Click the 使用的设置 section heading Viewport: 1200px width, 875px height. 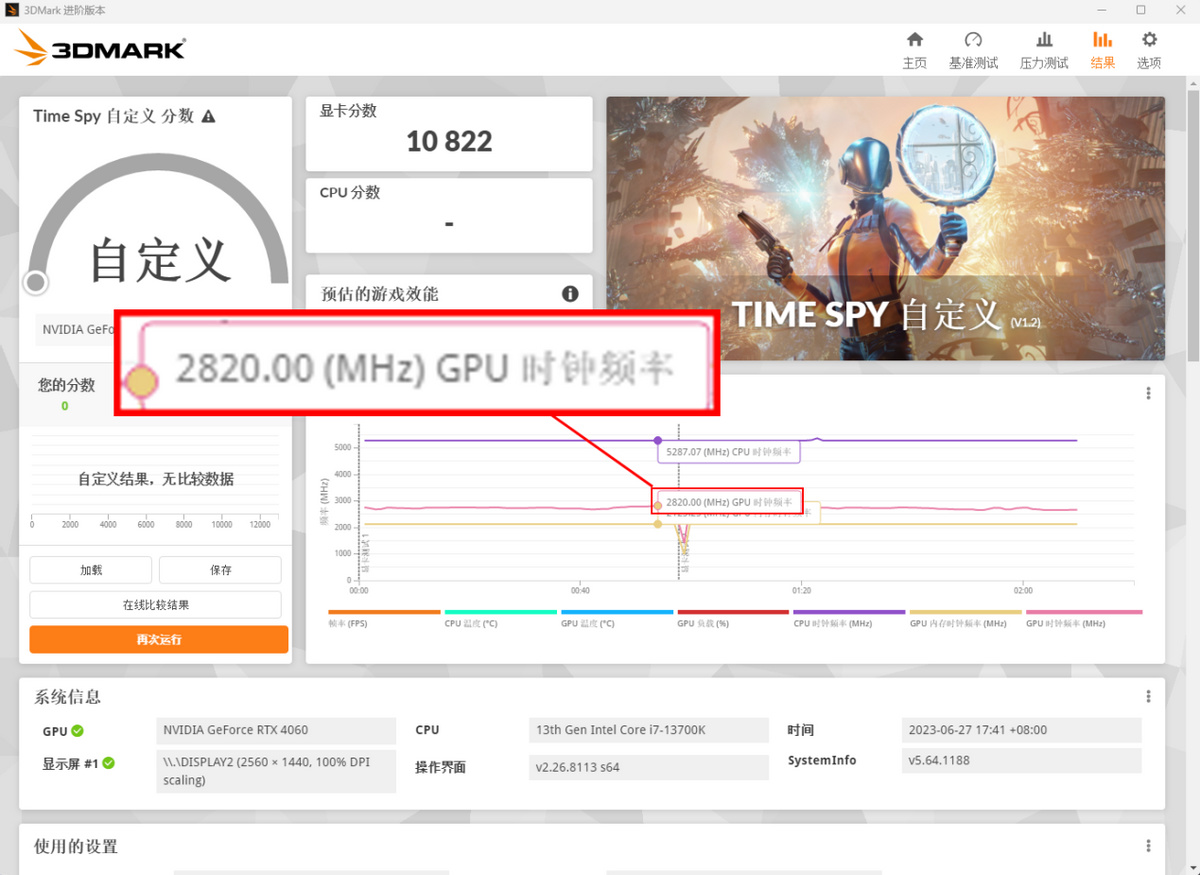coord(76,846)
